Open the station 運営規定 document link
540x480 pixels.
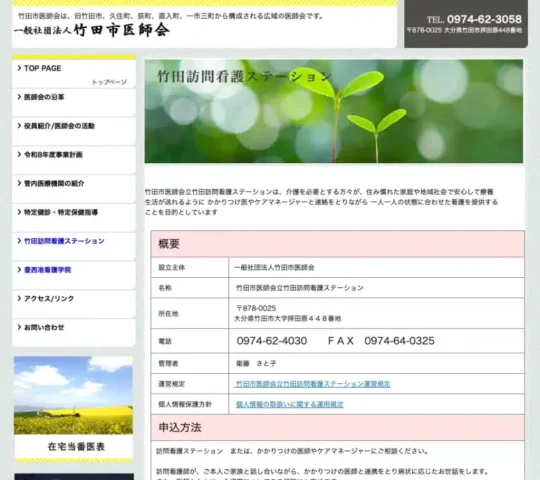pos(313,384)
